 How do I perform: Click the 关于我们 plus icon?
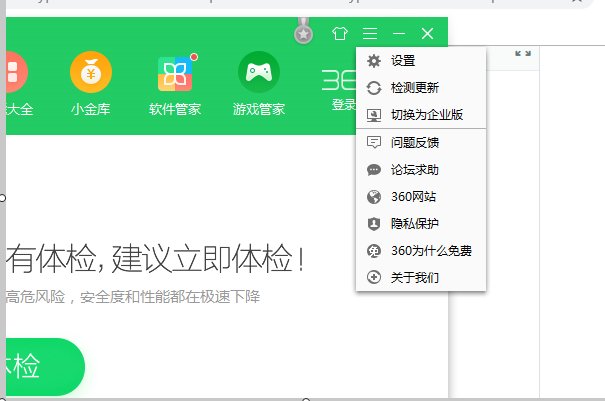click(x=374, y=277)
